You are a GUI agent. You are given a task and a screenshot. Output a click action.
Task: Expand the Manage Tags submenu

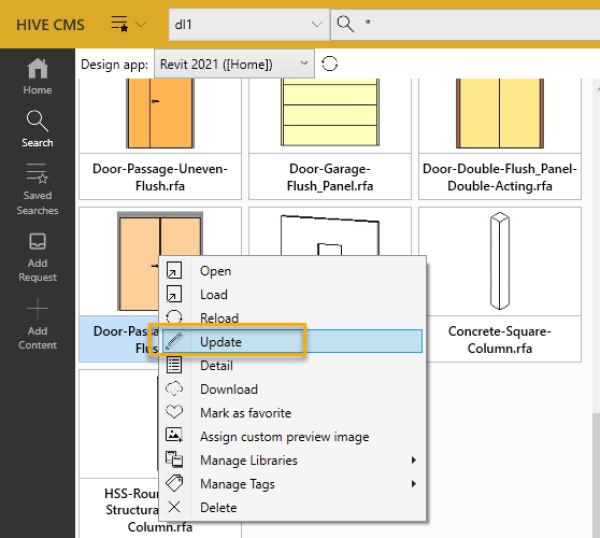(x=413, y=484)
